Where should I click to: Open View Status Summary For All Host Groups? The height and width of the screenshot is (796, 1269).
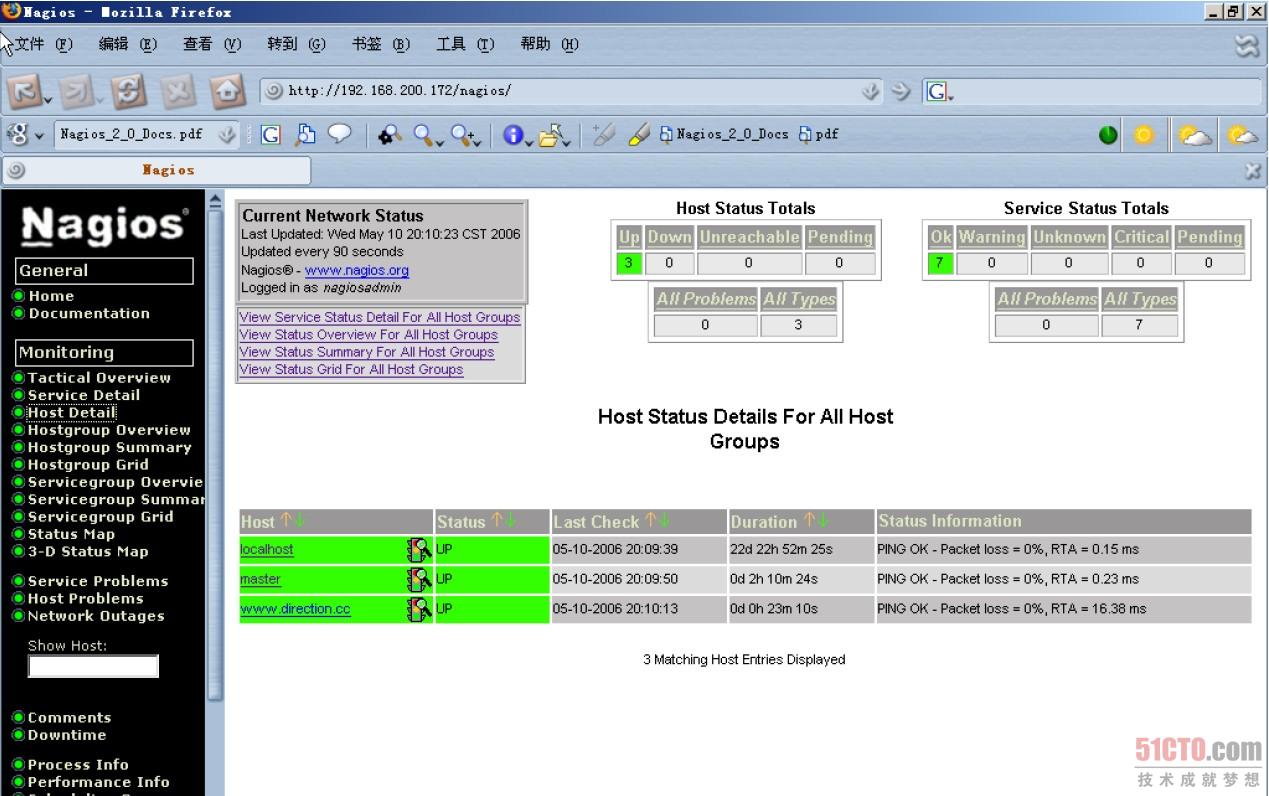tap(366, 352)
